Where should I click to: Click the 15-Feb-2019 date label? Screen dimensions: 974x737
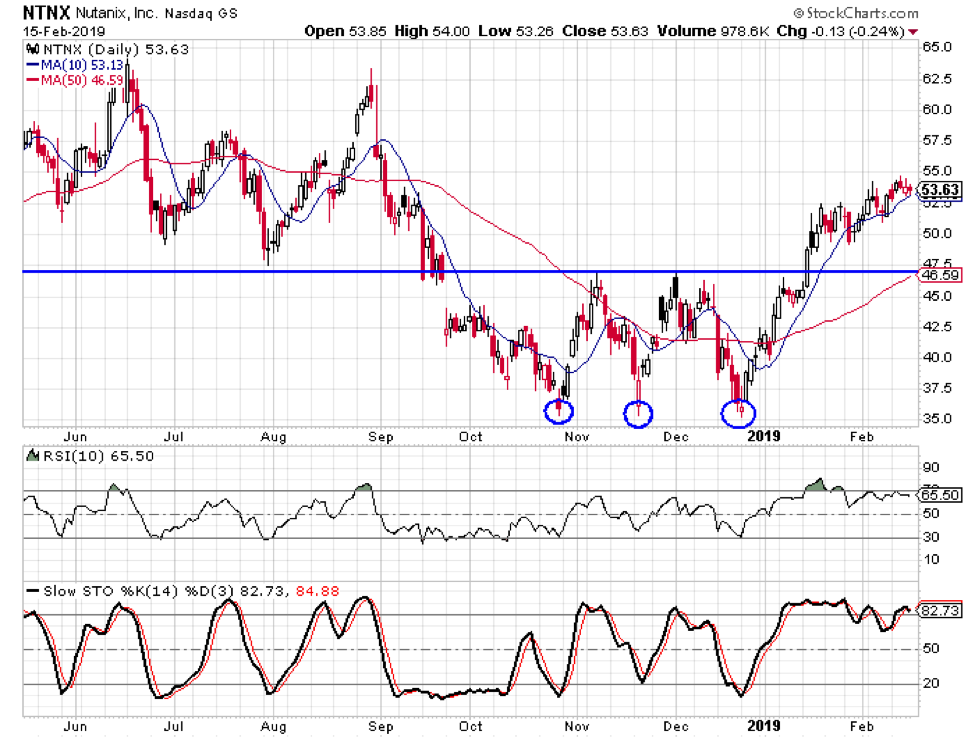pyautogui.click(x=64, y=31)
